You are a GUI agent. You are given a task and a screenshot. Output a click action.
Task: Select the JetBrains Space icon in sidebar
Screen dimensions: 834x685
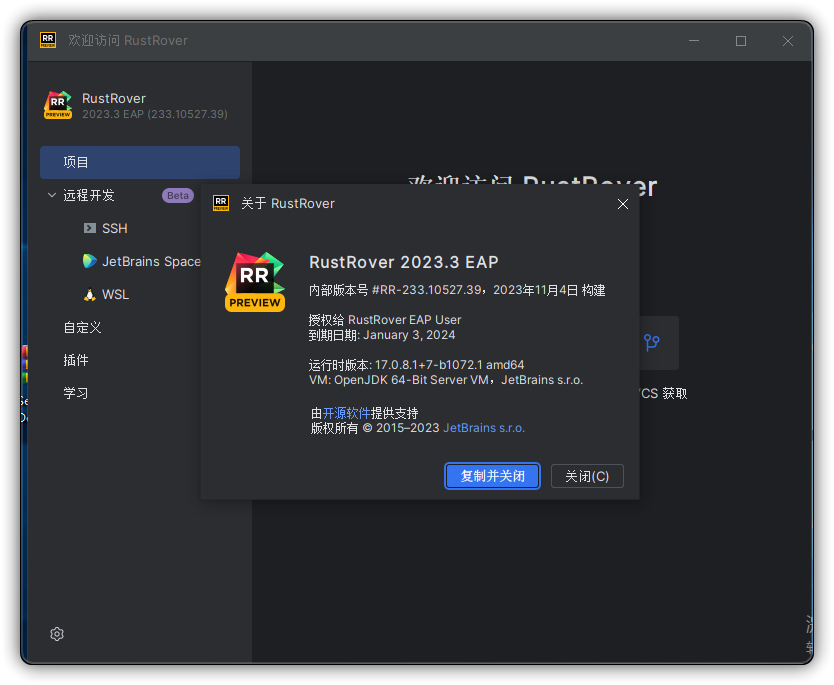[x=91, y=261]
